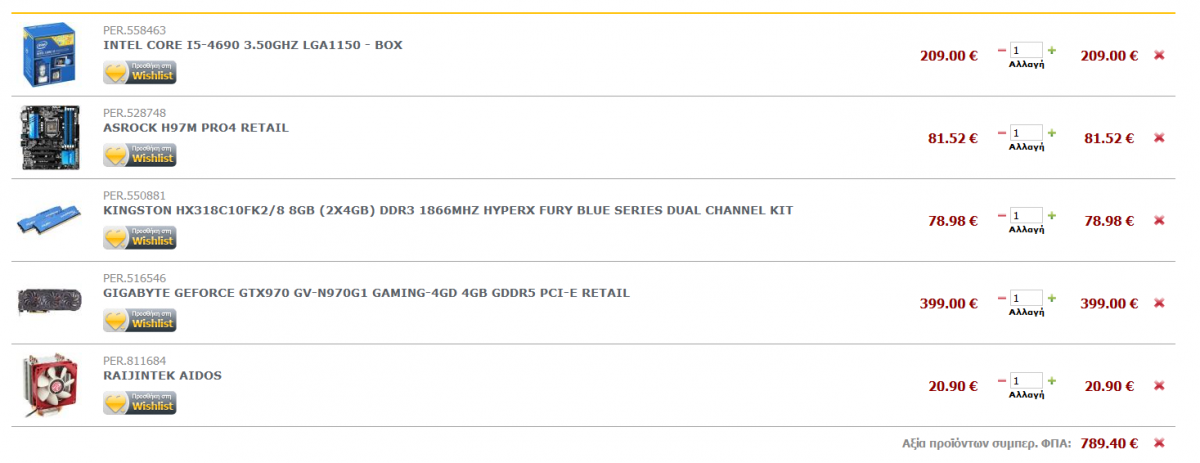The width and height of the screenshot is (1200, 463).
Task: Increase quantity of Raijintek Aidos cooler
Action: [x=1051, y=380]
